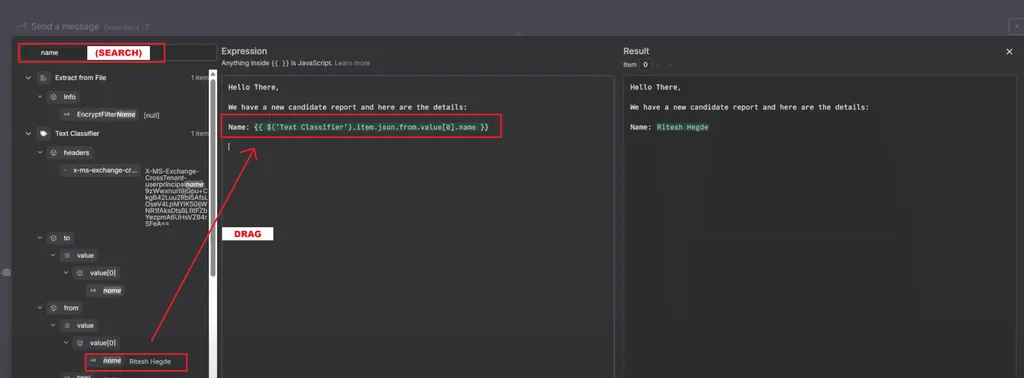Collapse the 'from' object chevron
Screen dimensions: 1024x378
(40, 307)
